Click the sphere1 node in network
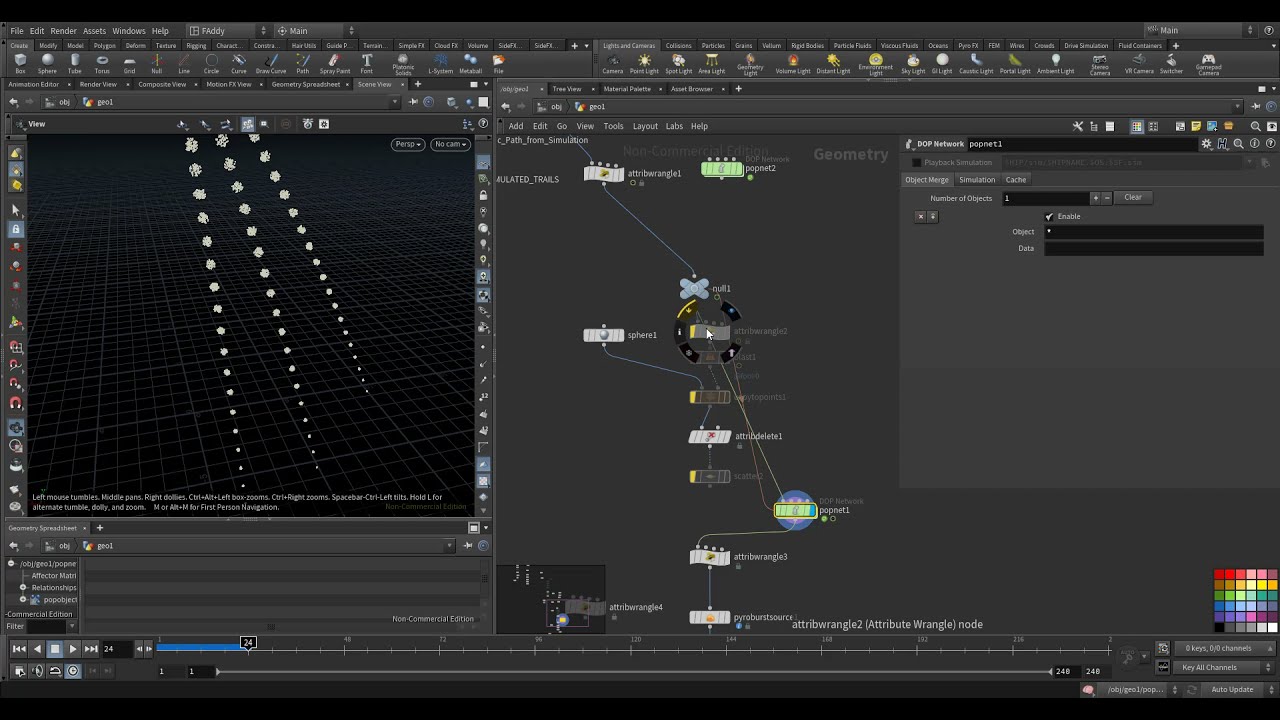The width and height of the screenshot is (1280, 720). [604, 335]
